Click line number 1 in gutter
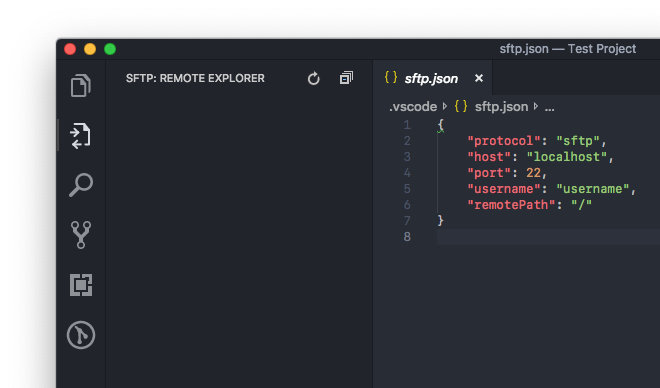 coord(407,125)
